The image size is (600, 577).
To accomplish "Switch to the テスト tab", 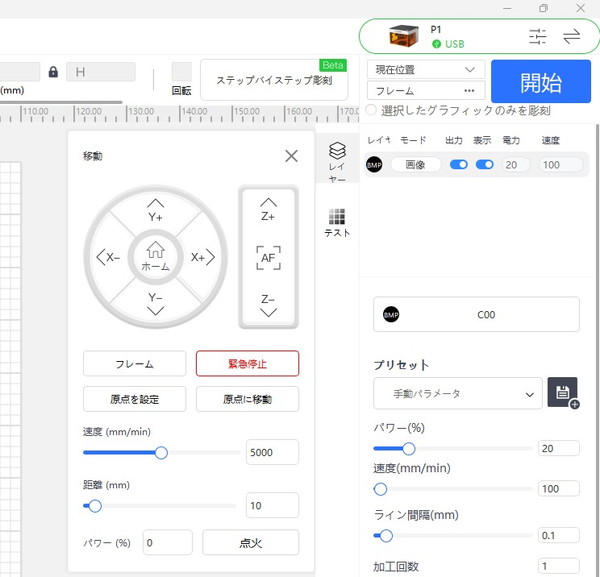I will pos(337,223).
